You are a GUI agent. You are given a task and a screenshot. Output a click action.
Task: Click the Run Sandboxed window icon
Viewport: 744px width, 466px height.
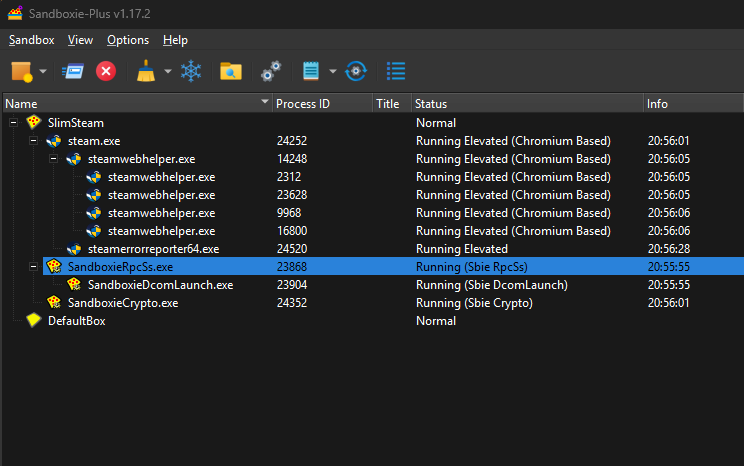point(73,72)
